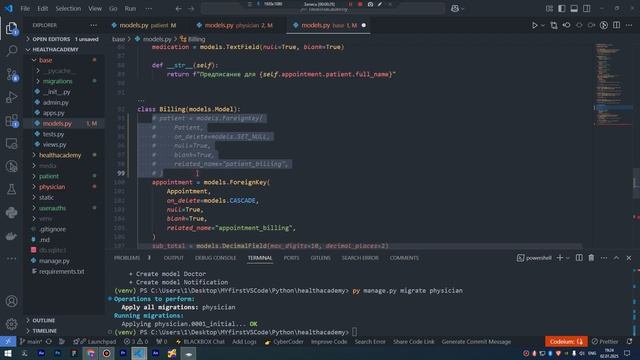
Task: Open admin.py in the explorer
Action: coord(56,102)
